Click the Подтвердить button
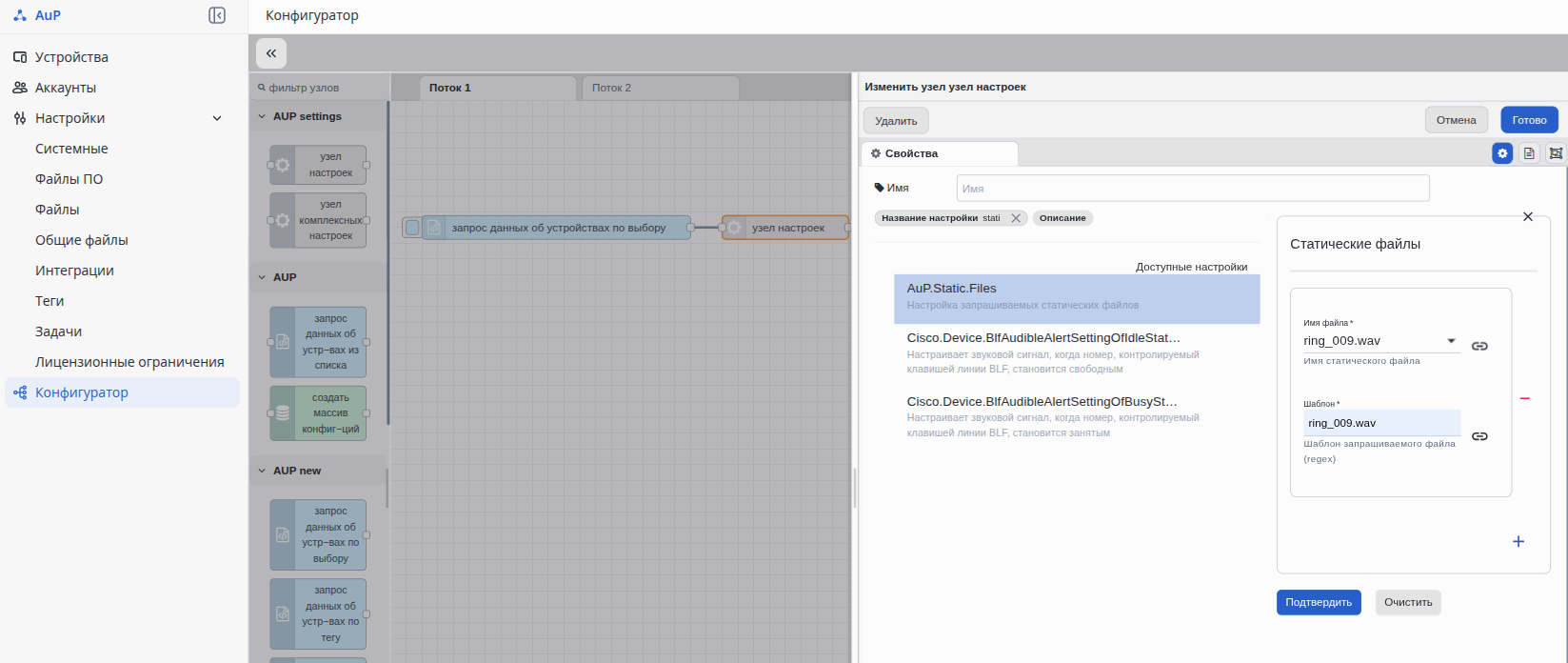This screenshot has height=663, width=1568. [1319, 602]
